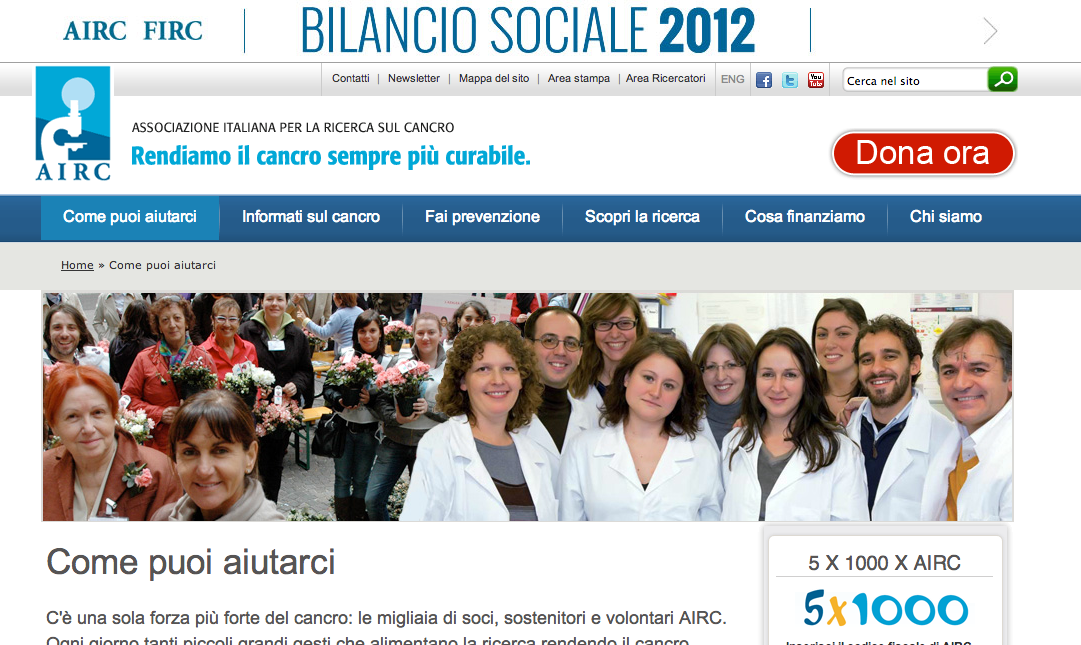Follow the Newsletter link
This screenshot has height=645, width=1081.
[414, 79]
